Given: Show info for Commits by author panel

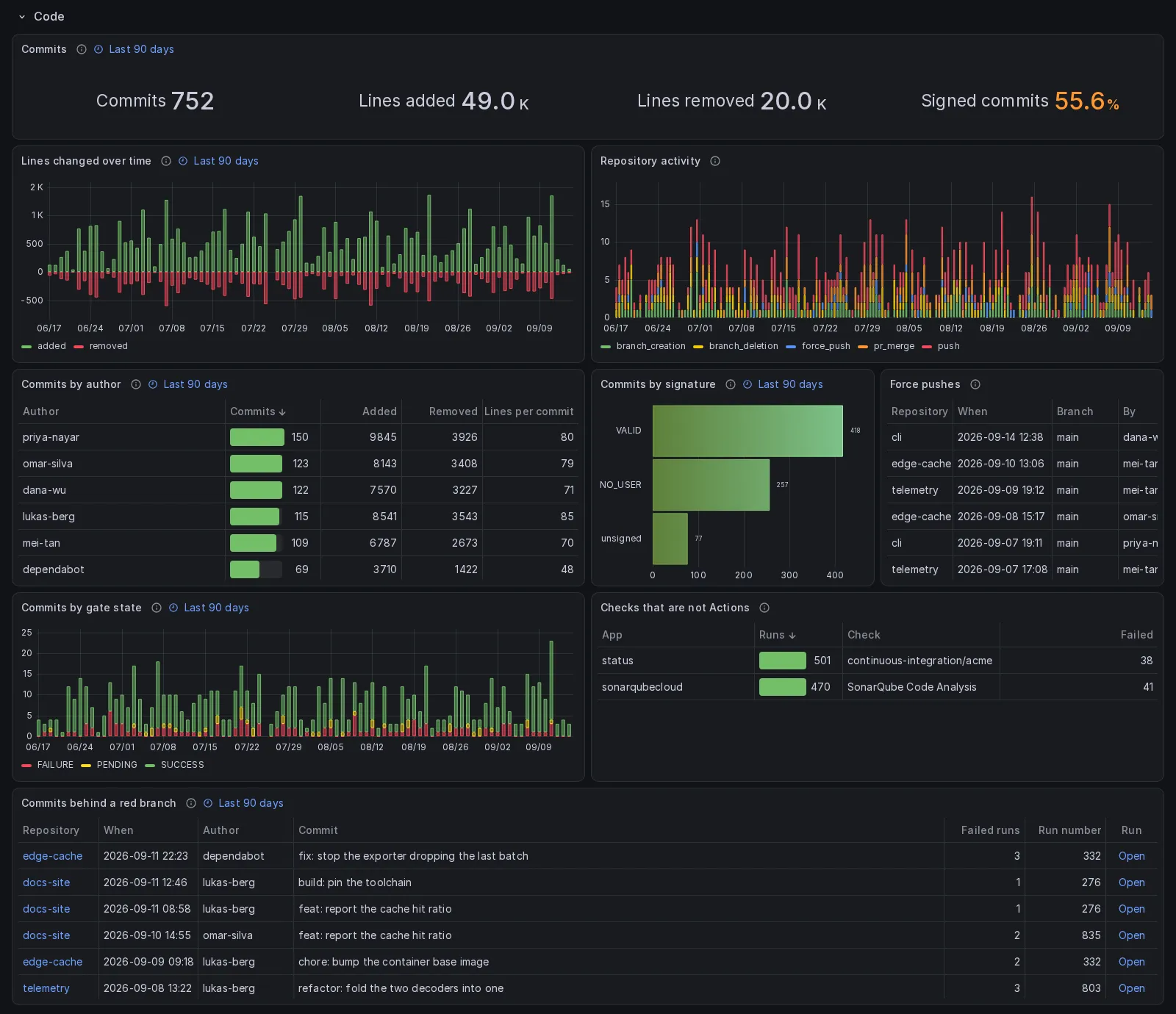Looking at the screenshot, I should (136, 384).
